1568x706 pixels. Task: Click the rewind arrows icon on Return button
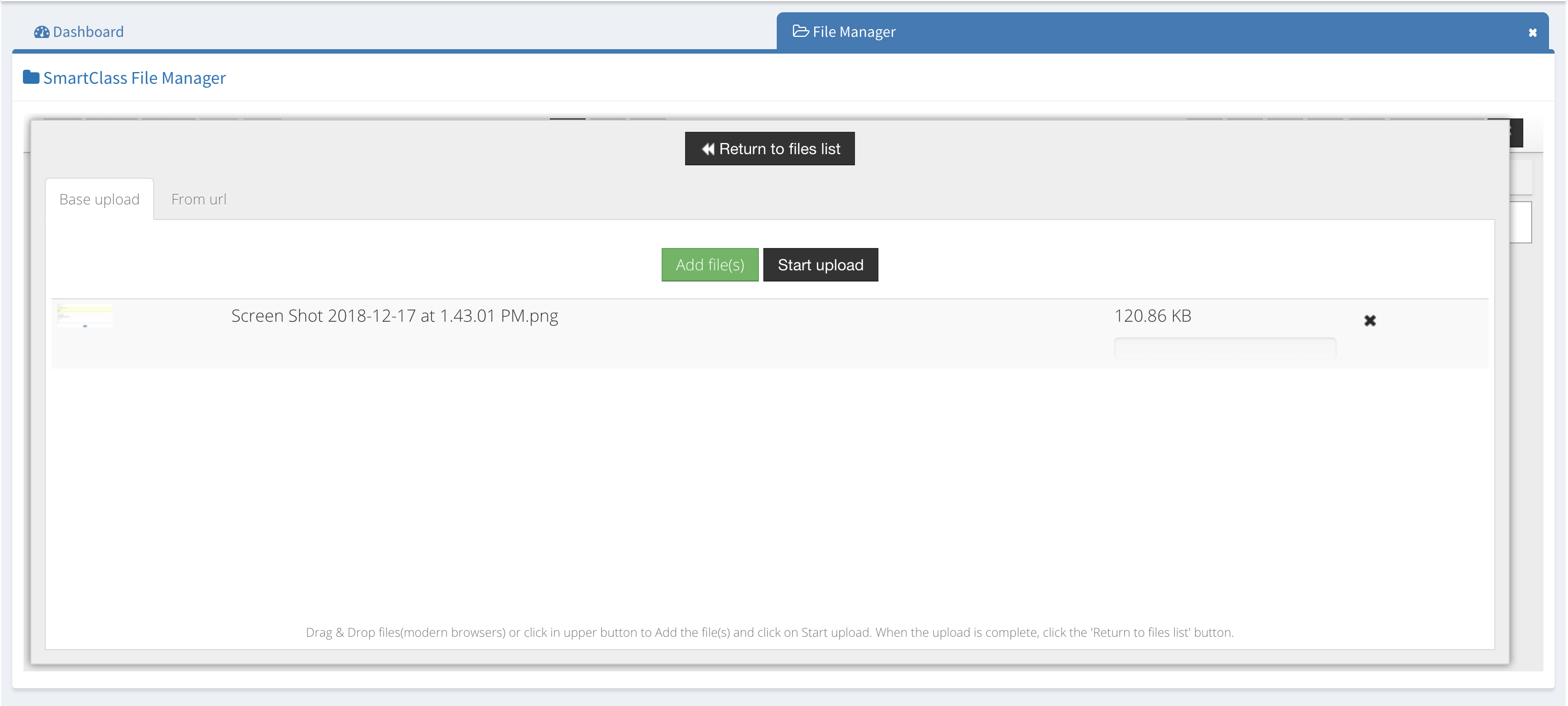(x=707, y=149)
